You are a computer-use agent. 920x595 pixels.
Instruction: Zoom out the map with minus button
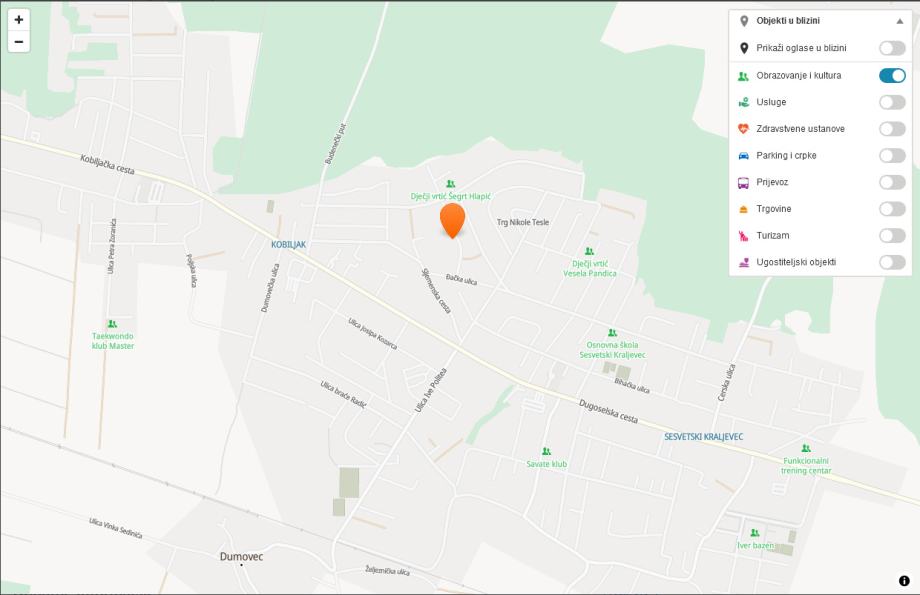(19, 42)
